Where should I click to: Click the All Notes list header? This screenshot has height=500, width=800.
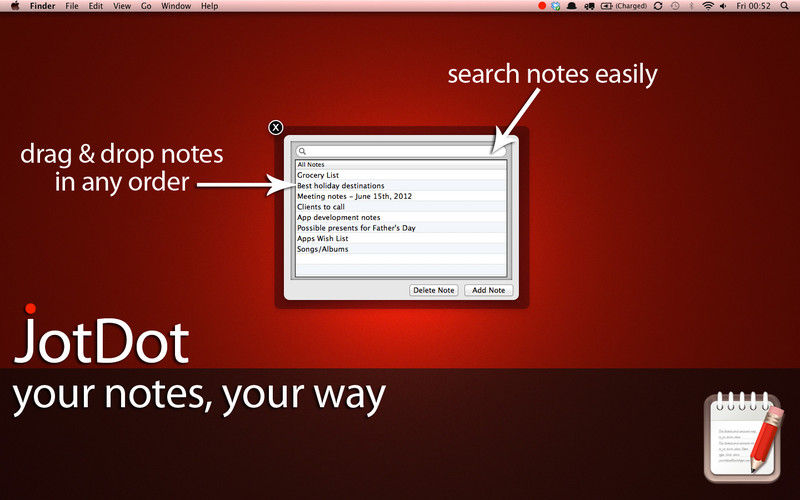point(401,164)
